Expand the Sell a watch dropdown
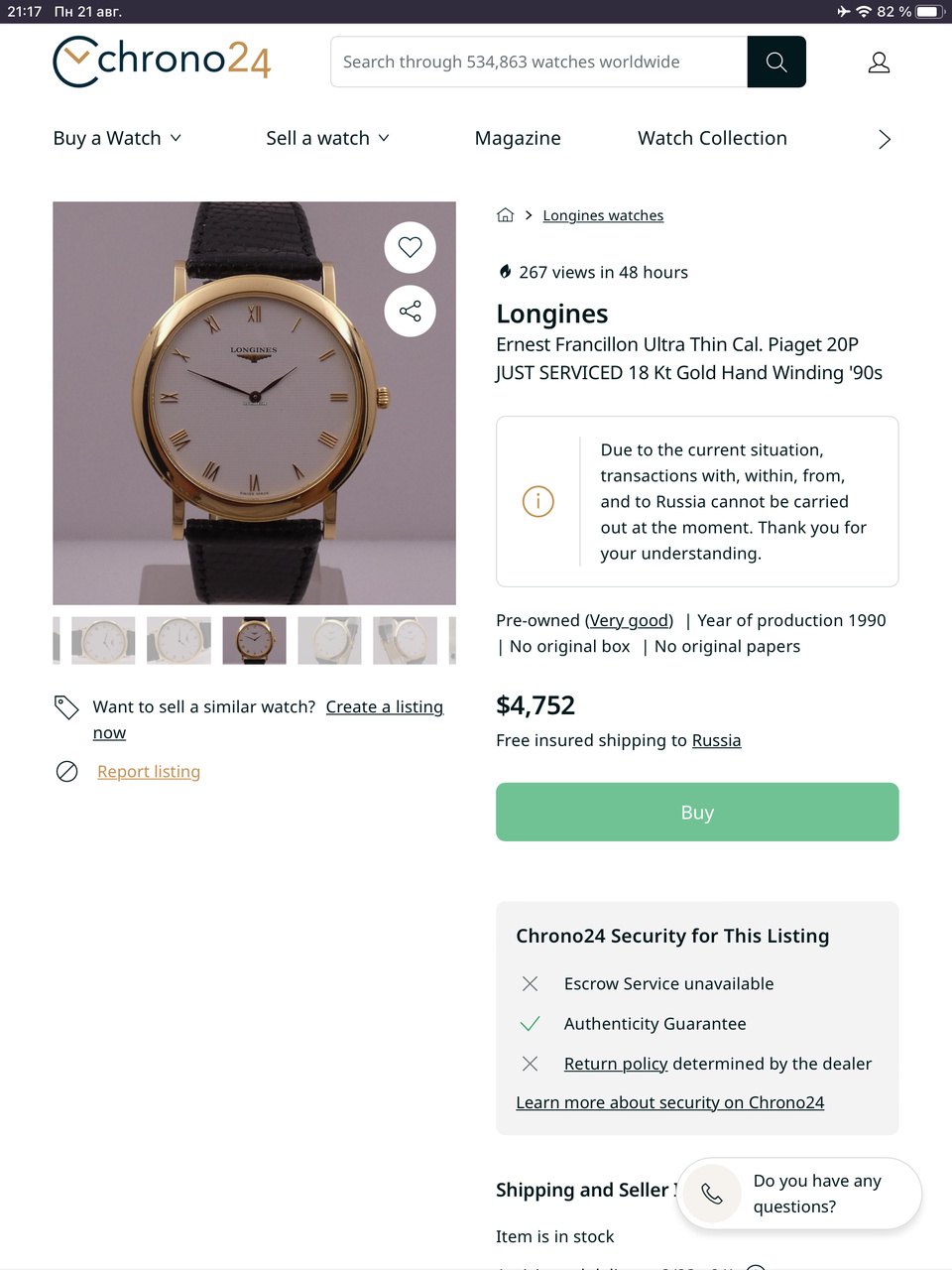The height and width of the screenshot is (1270, 952). click(327, 138)
